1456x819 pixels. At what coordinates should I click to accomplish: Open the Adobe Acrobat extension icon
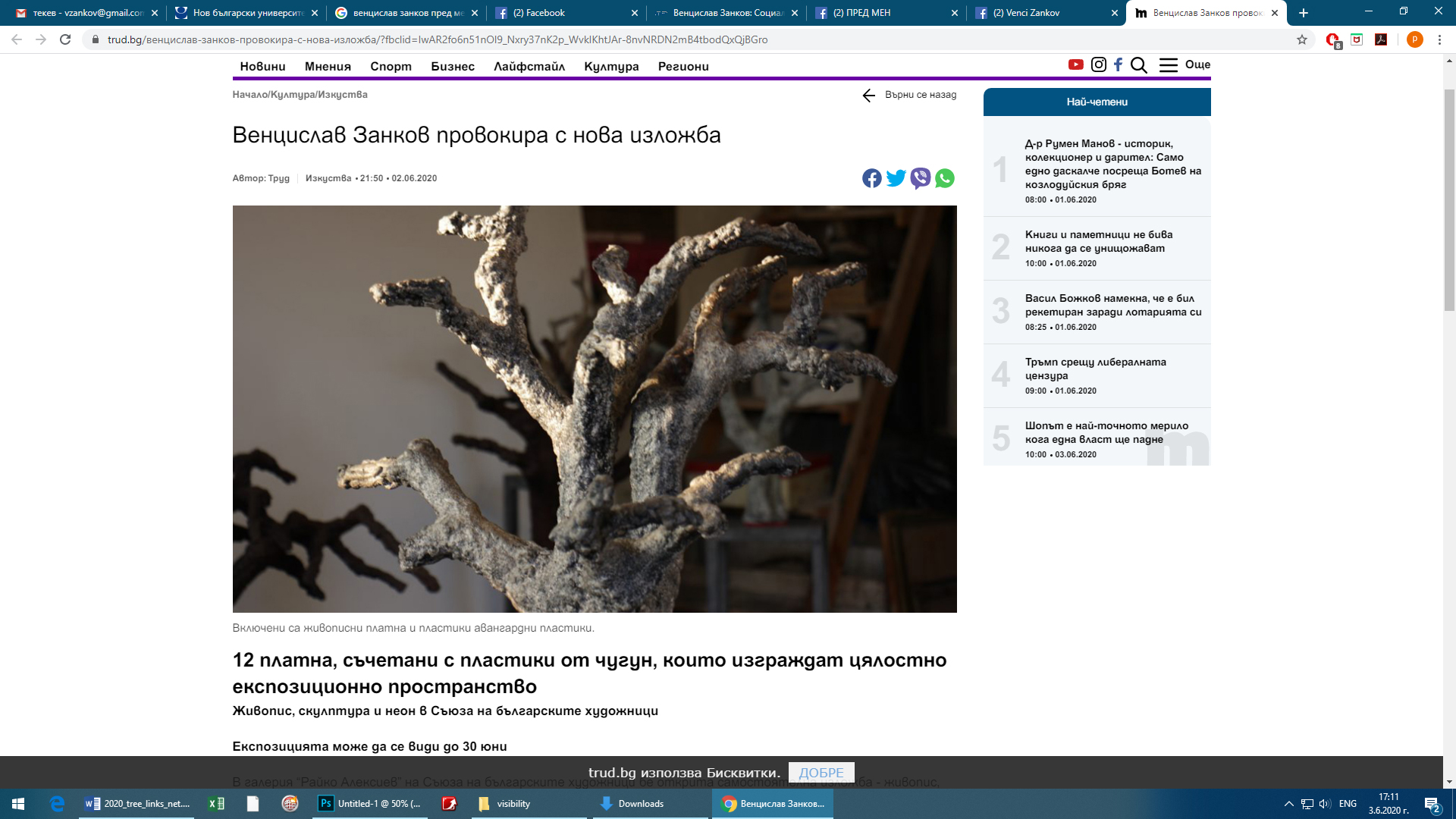click(1381, 39)
